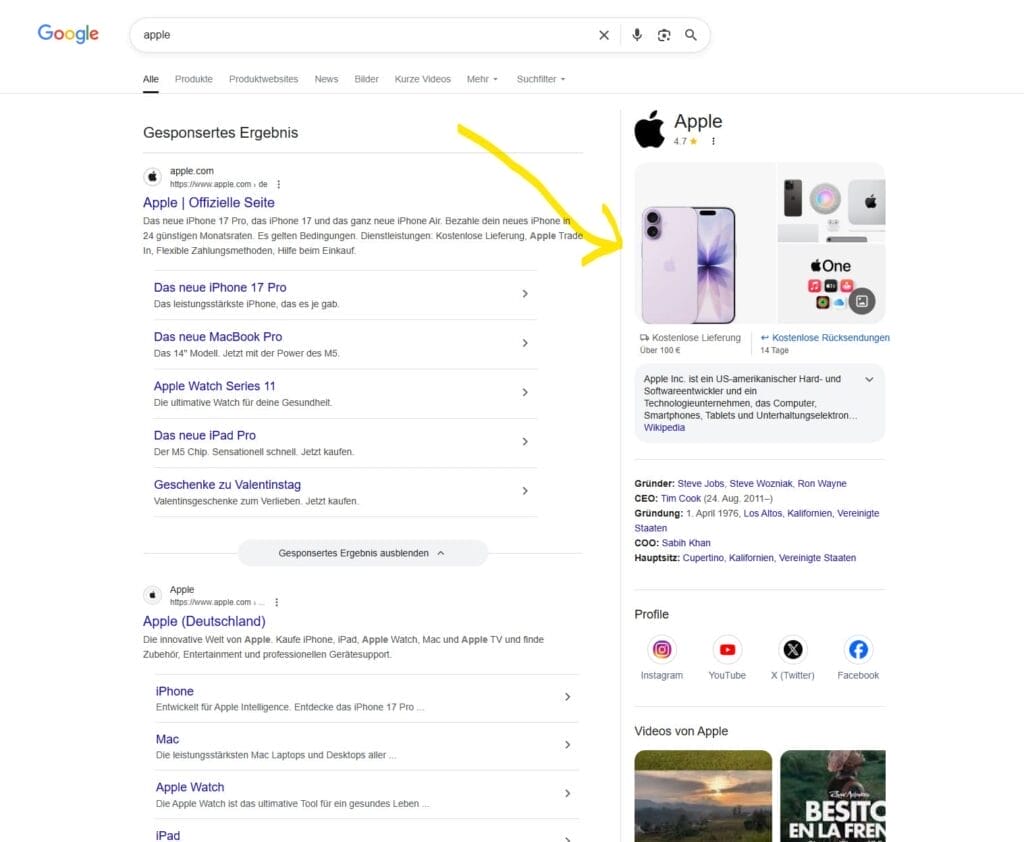Click the Gesponsertes Ergebnis ausblenden button

[x=362, y=552]
